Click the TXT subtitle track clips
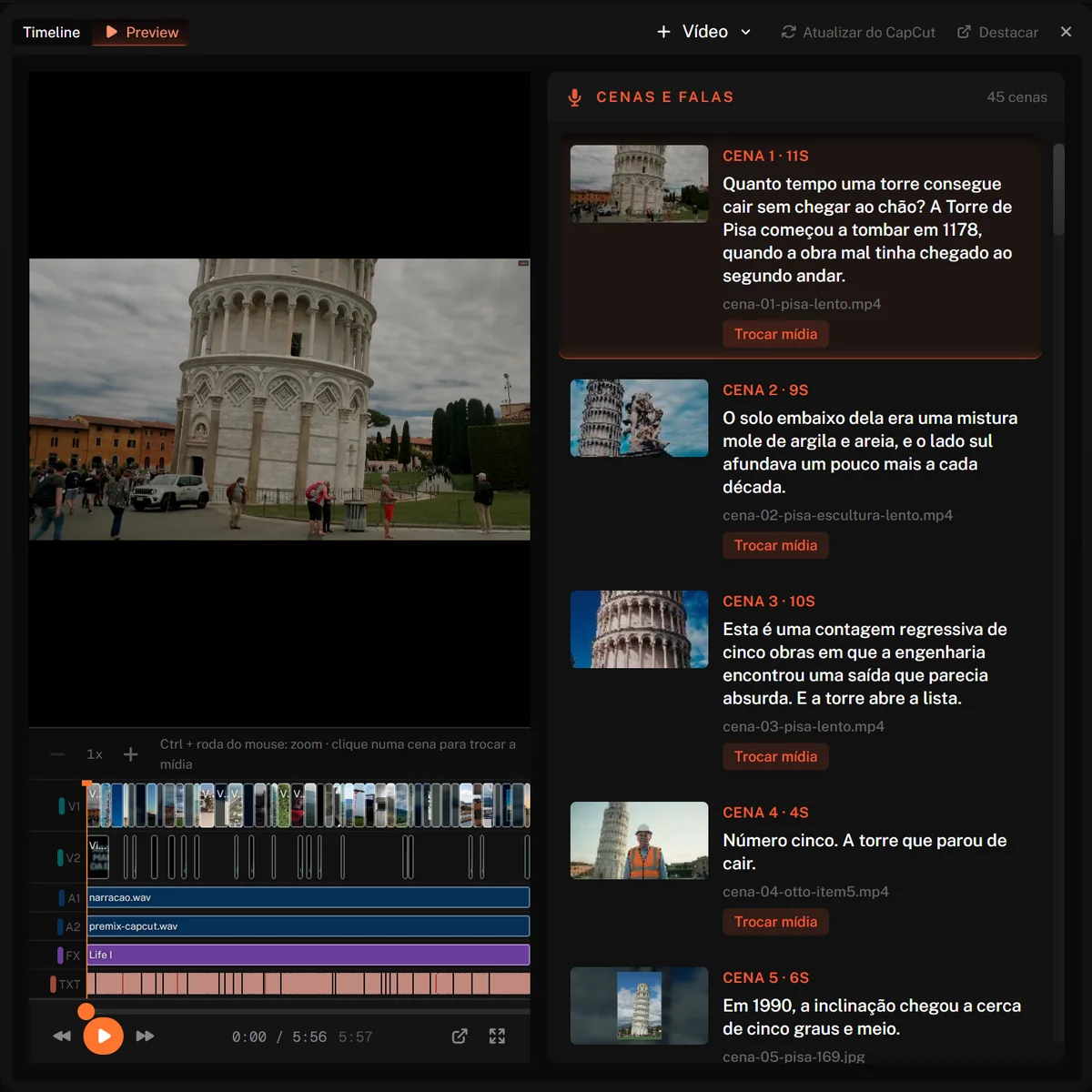Screen dimensions: 1092x1092 pos(308,984)
